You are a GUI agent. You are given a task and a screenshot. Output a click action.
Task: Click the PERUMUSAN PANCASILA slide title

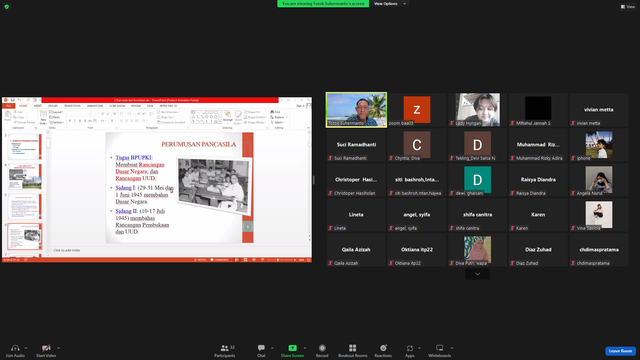[x=198, y=144]
